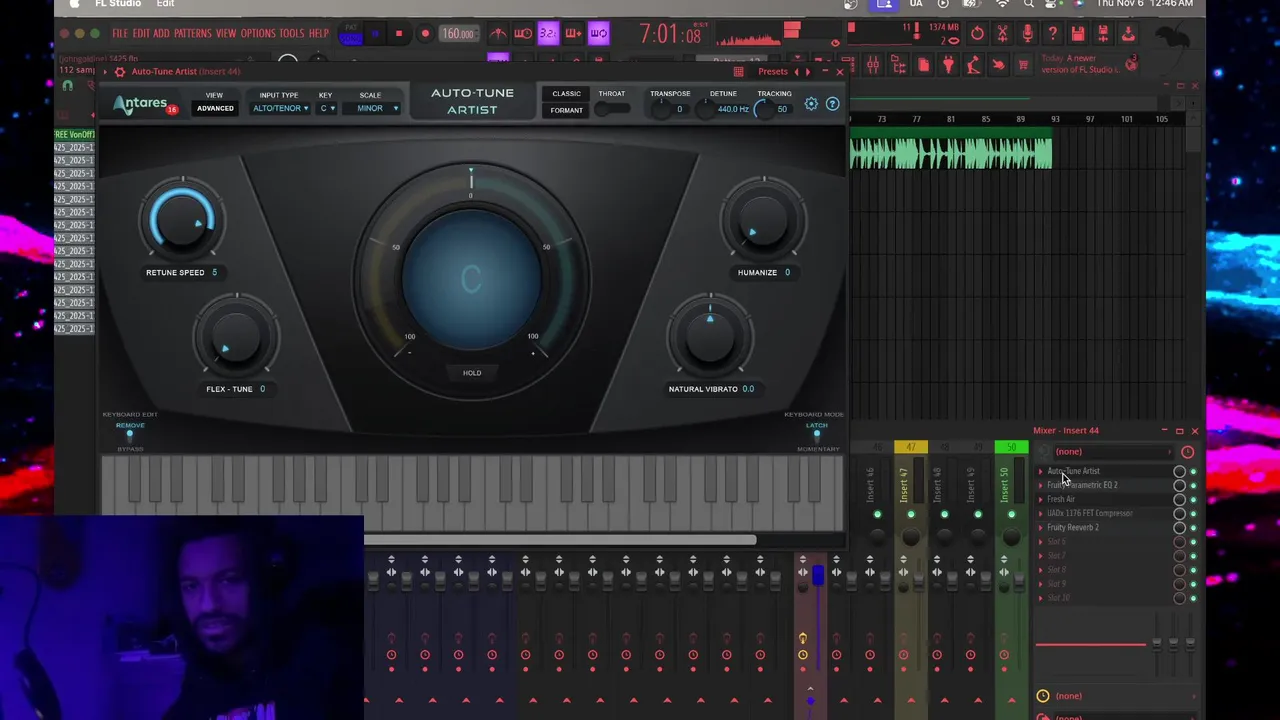Click save disk icon in top toolbar
Viewport: 1280px width, 720px height.
[1078, 34]
